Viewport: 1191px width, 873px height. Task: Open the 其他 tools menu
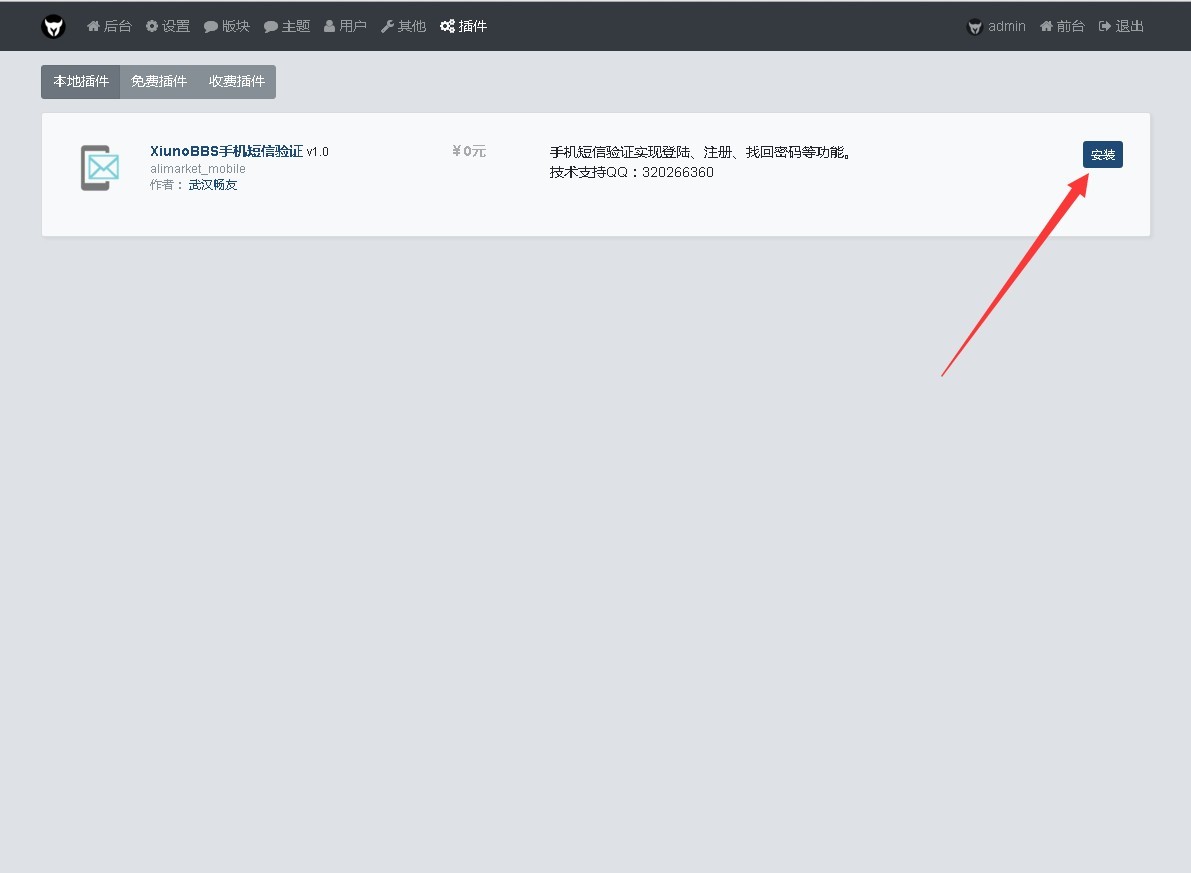pos(403,27)
